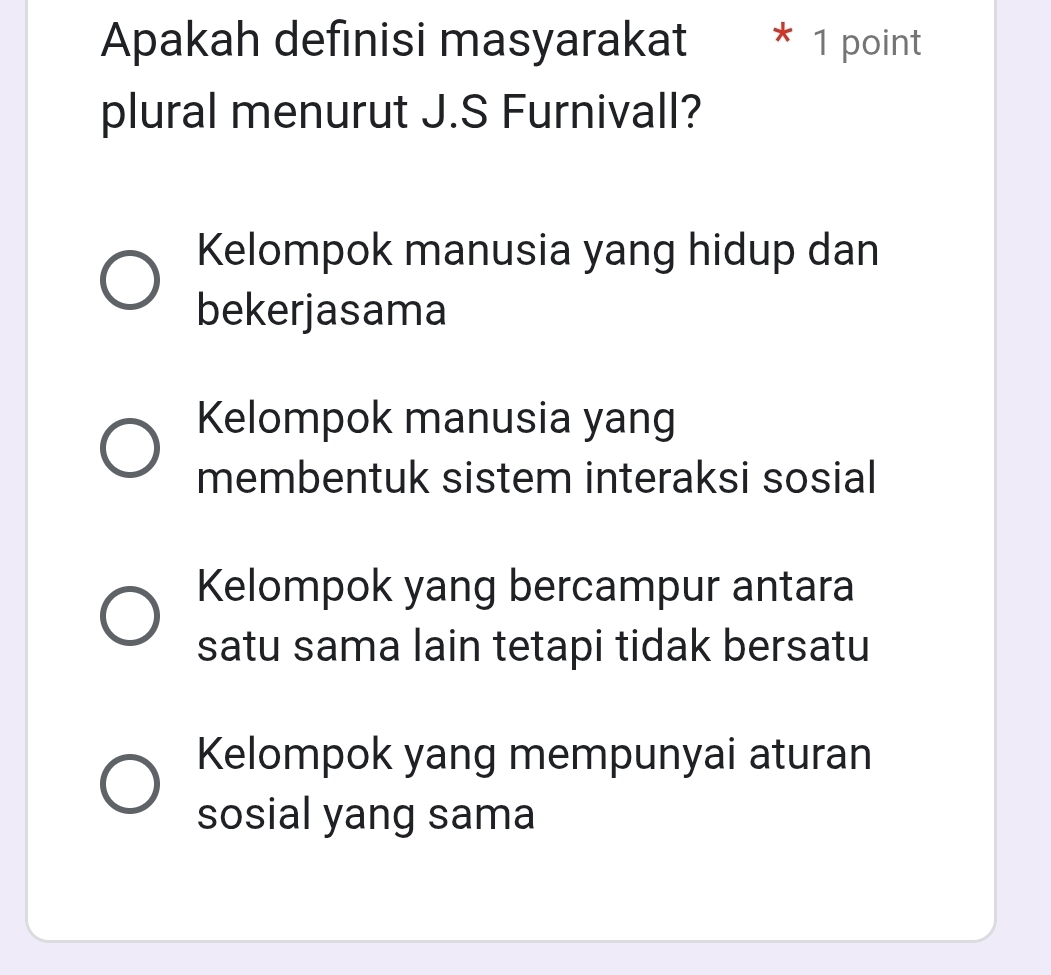Screen dimensions: 1051x975
Task: Click the question heading 'Apakah definisi masyarakat'
Action: pyautogui.click(x=394, y=42)
